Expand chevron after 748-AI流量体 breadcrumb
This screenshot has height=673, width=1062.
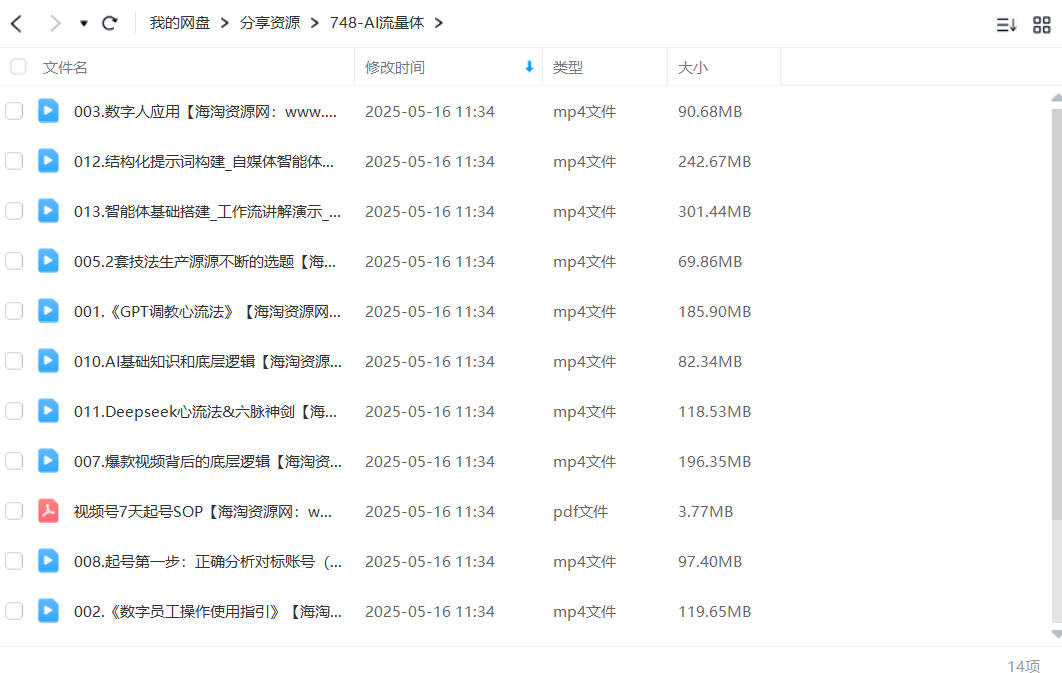[x=439, y=23]
